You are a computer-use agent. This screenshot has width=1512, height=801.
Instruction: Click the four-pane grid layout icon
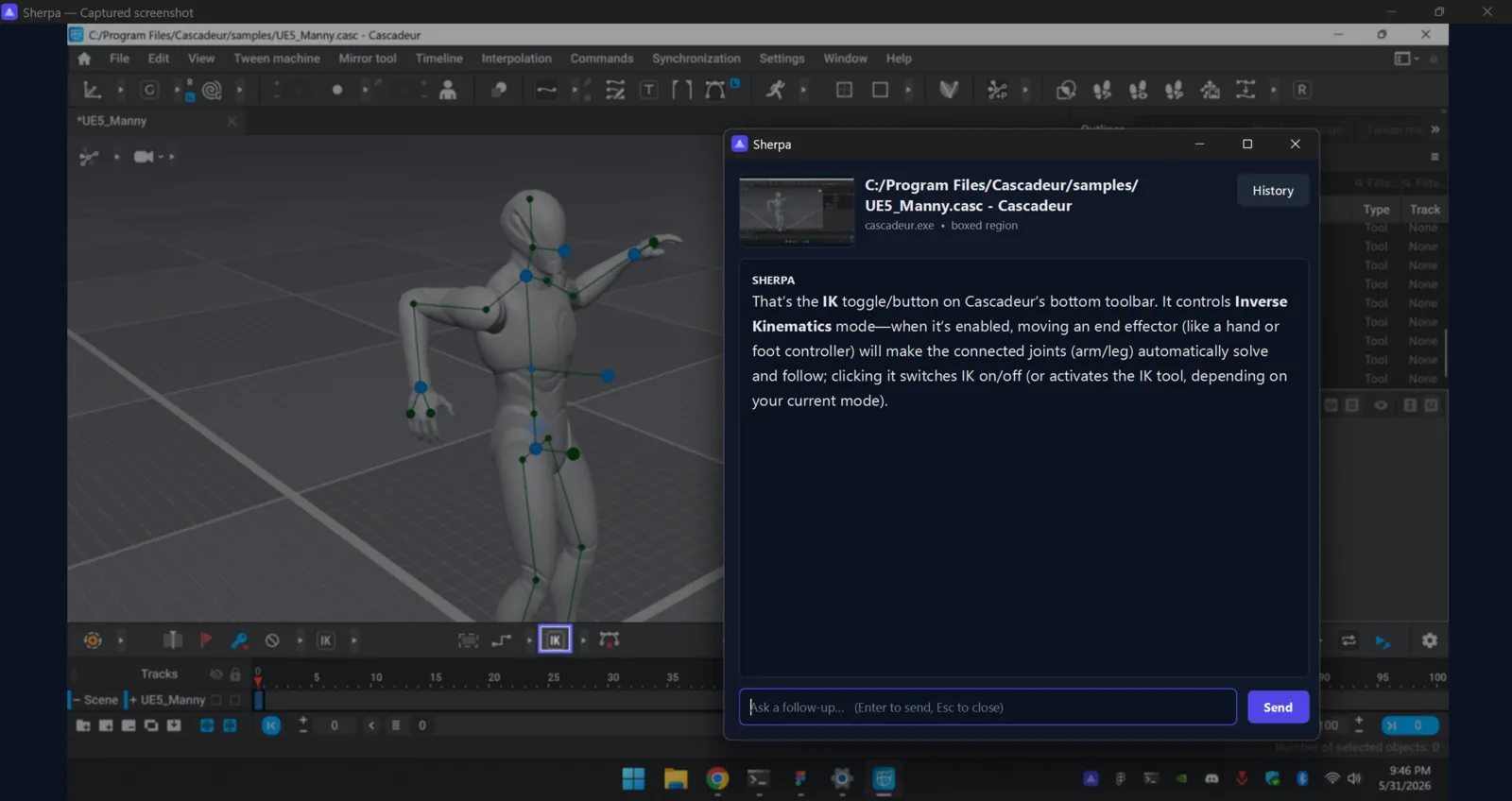pos(844,90)
